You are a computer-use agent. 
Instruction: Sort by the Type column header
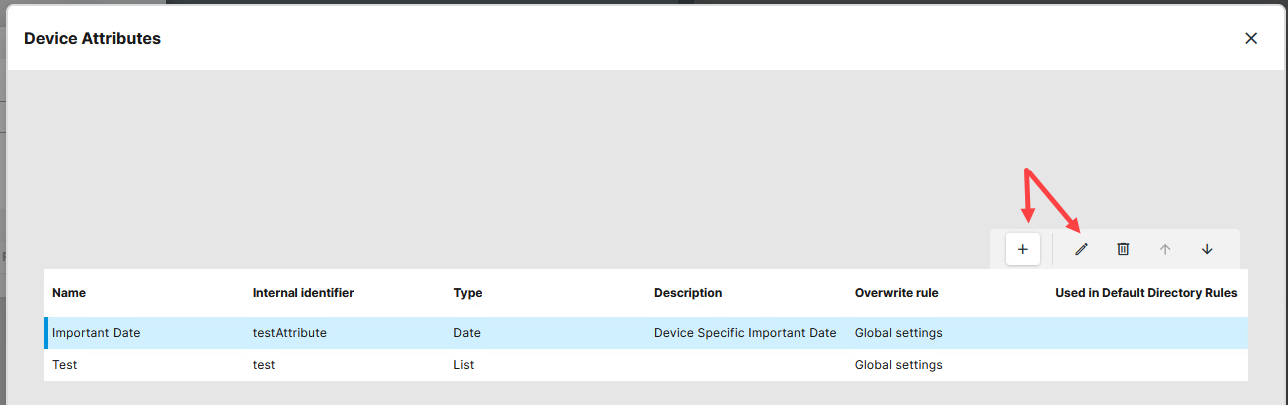point(468,293)
